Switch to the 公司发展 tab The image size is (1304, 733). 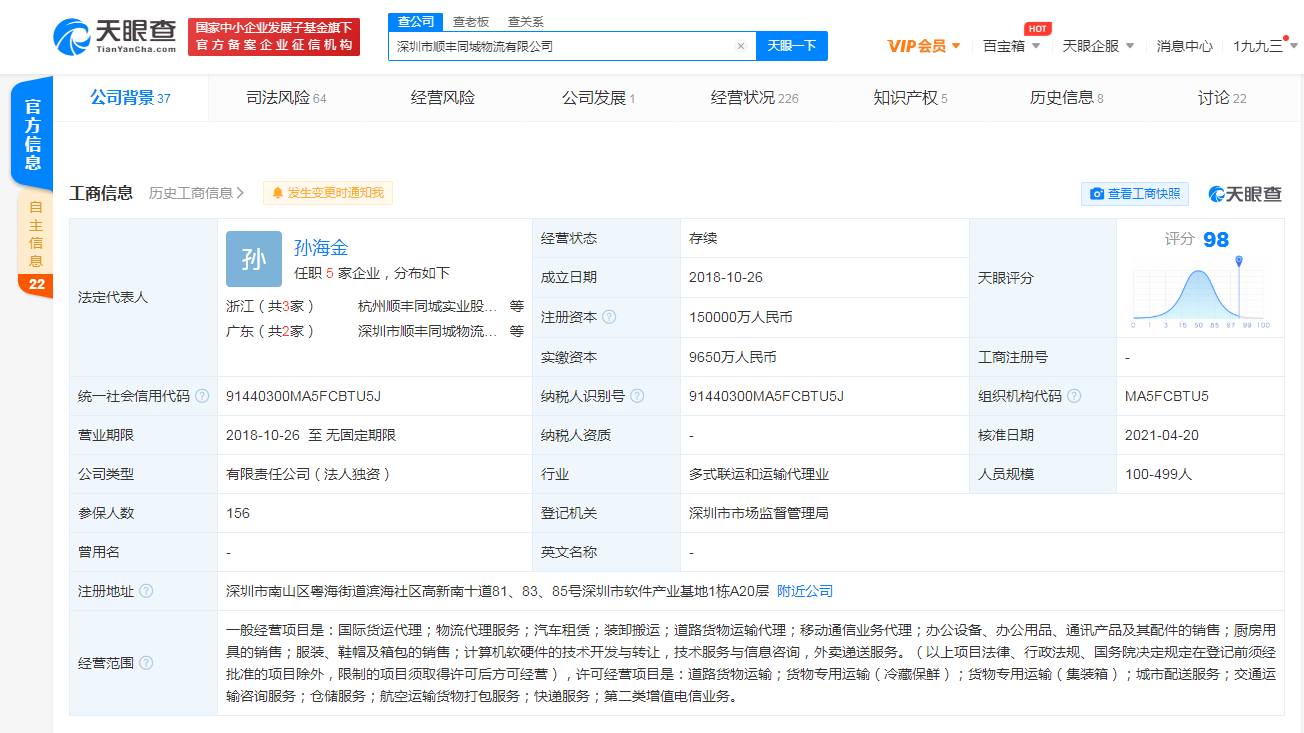click(598, 98)
